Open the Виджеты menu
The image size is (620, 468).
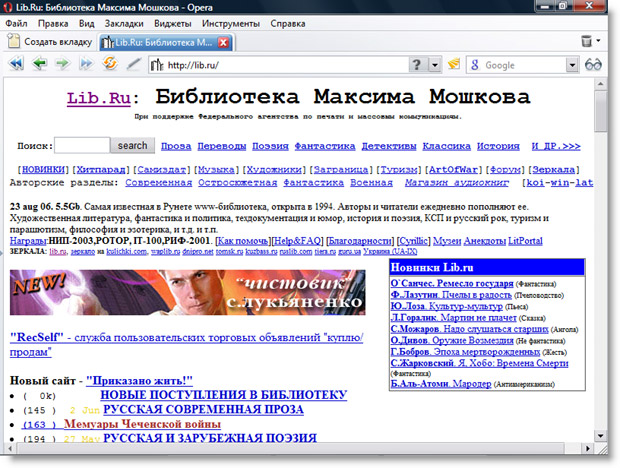tap(173, 24)
